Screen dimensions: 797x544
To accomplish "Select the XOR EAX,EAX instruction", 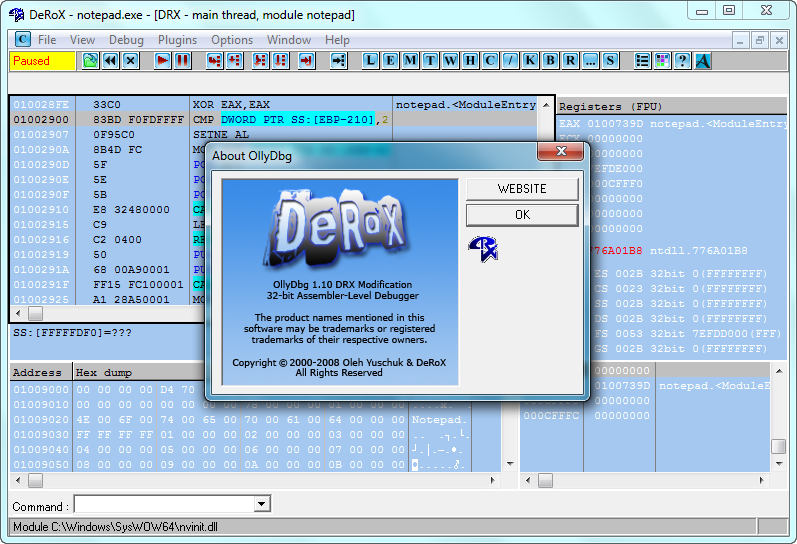I will point(231,105).
